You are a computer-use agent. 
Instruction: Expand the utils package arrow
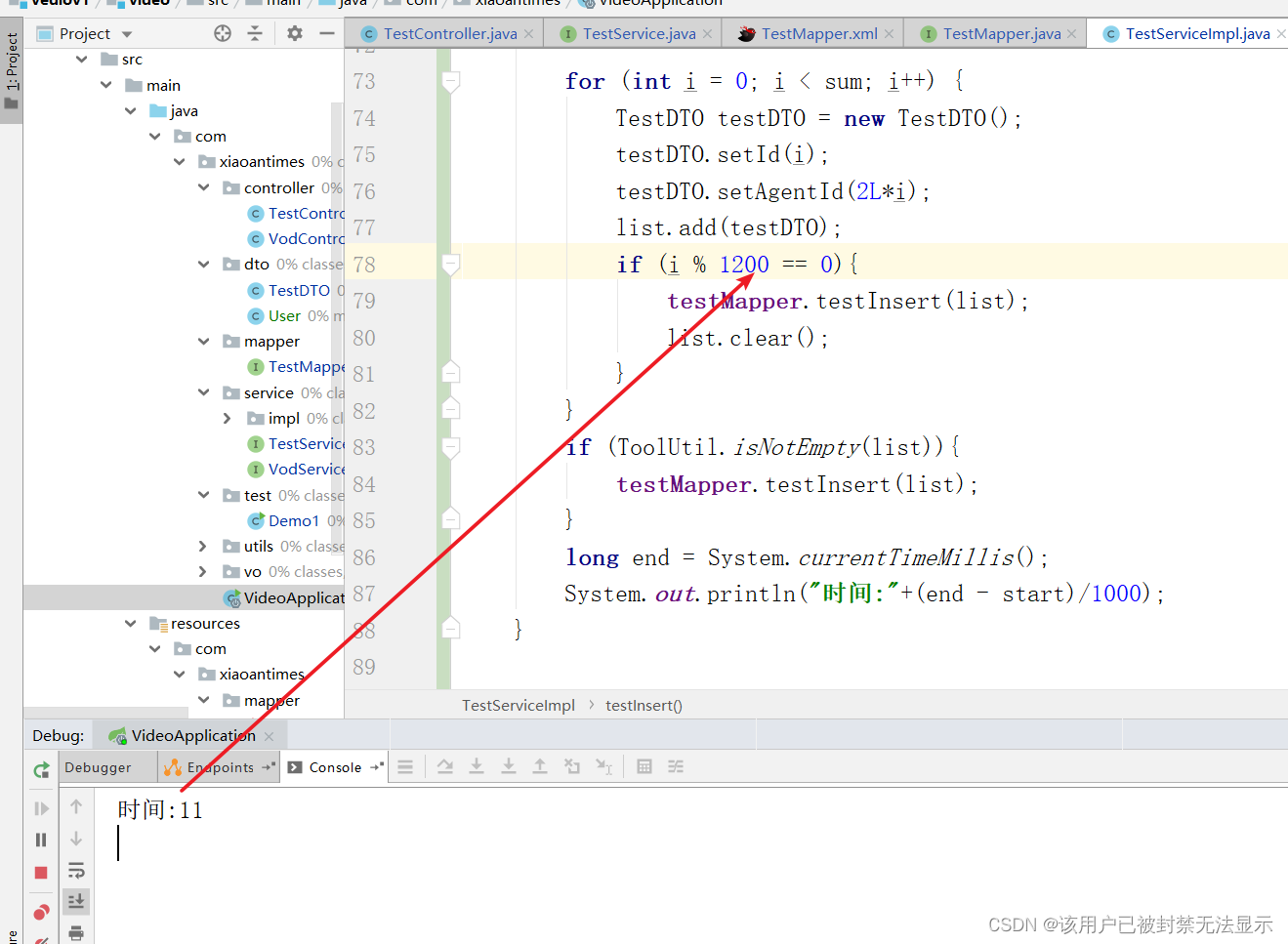tap(203, 546)
